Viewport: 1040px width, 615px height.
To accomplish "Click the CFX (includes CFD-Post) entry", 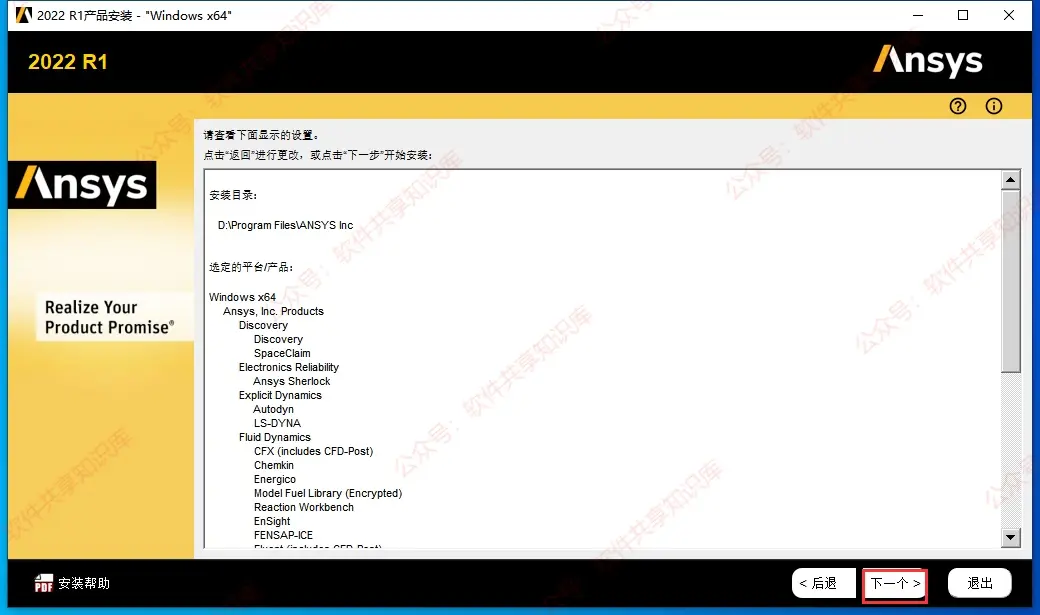I will [313, 451].
